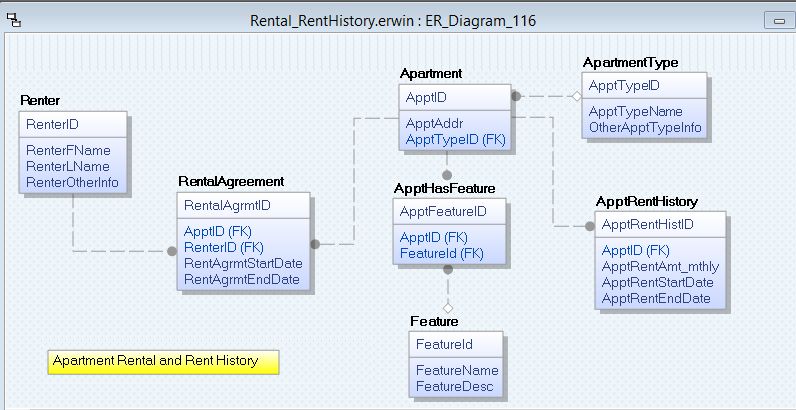Select the ApptRentHistID key field
796x410 pixels.
pyautogui.click(x=647, y=225)
